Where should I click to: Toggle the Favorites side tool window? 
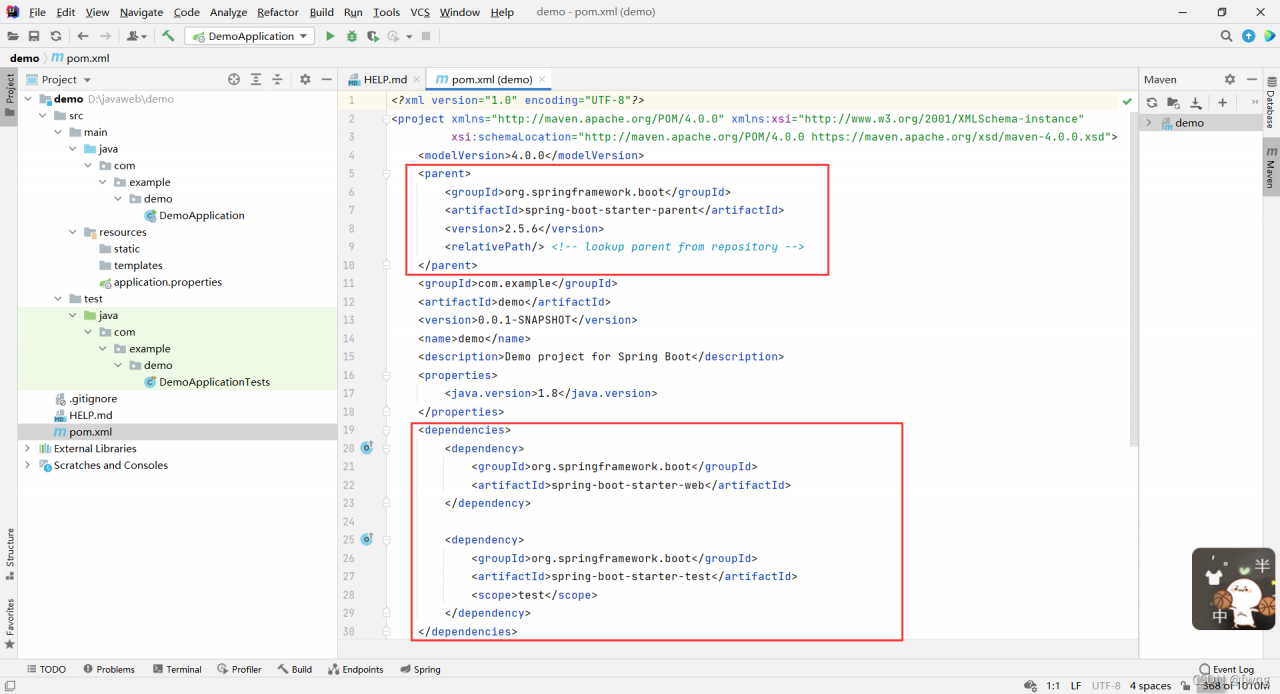pos(9,623)
